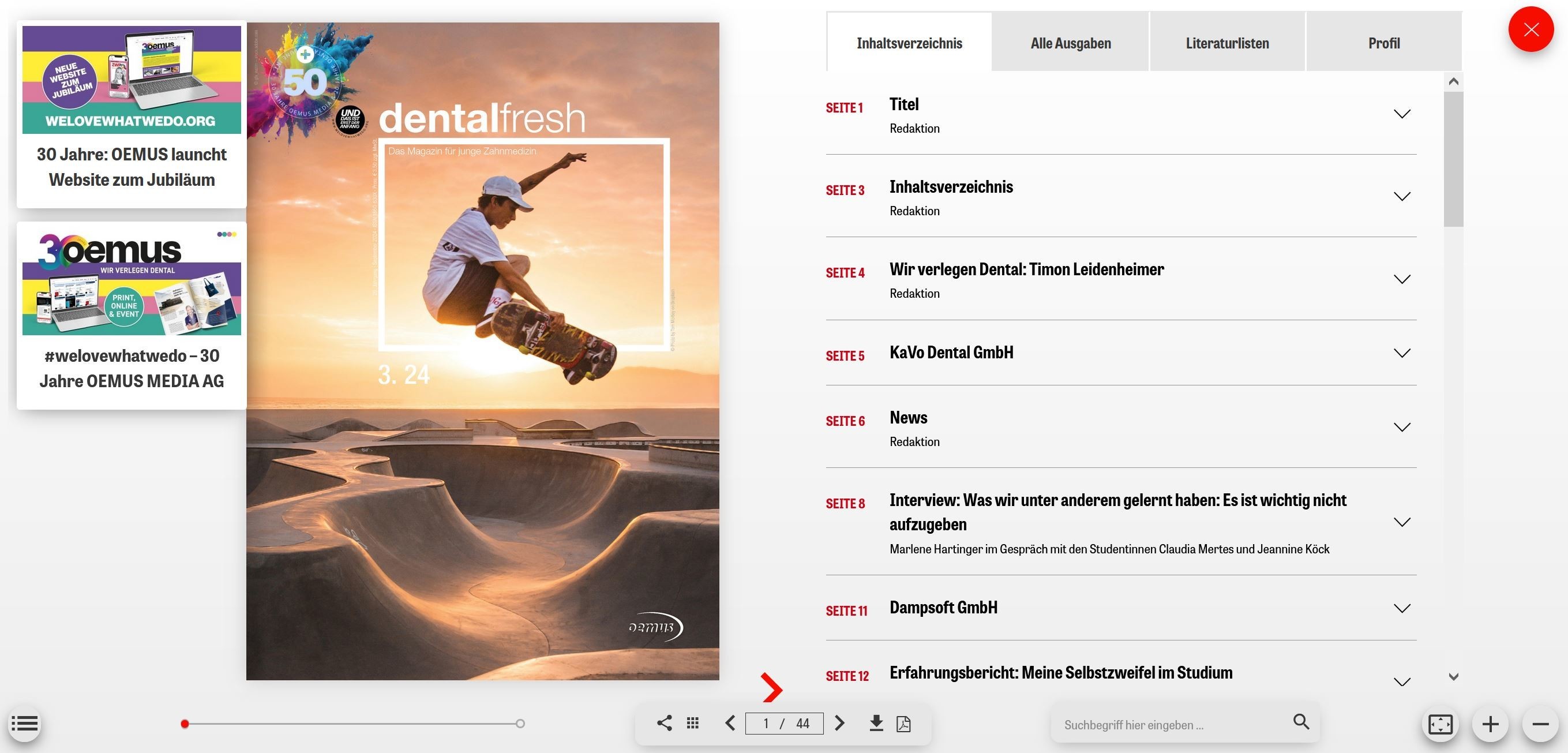1568x753 pixels.
Task: Open the WELOVEWHATWEDO.ORG banner thumbnail
Action: click(x=132, y=80)
